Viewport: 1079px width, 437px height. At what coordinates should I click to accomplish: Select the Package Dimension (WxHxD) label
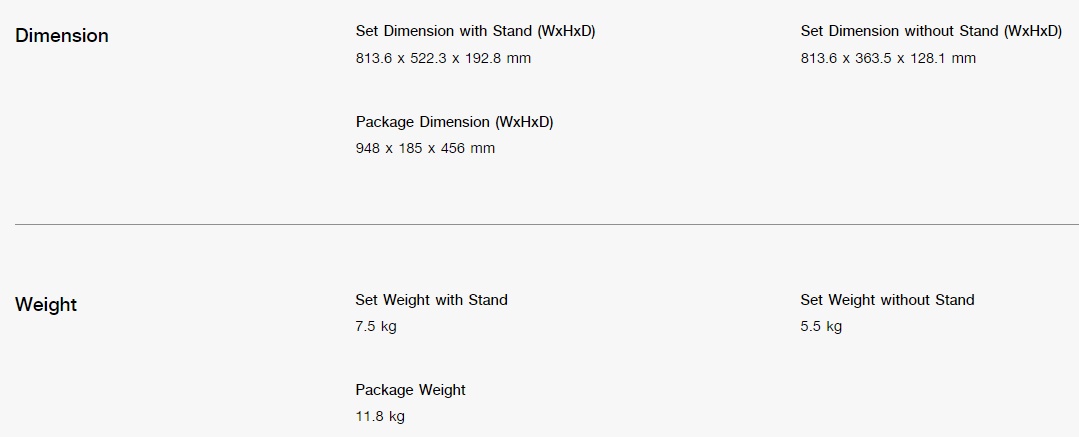click(454, 122)
